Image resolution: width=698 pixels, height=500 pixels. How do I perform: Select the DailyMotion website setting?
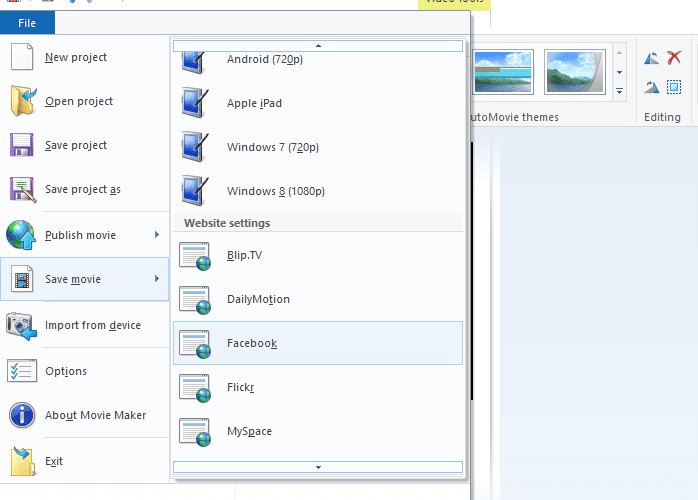[318, 299]
